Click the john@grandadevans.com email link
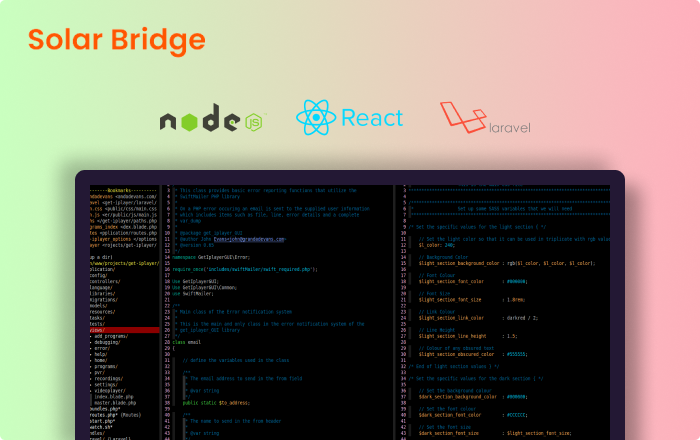This screenshot has height=440, width=700. coord(249,239)
